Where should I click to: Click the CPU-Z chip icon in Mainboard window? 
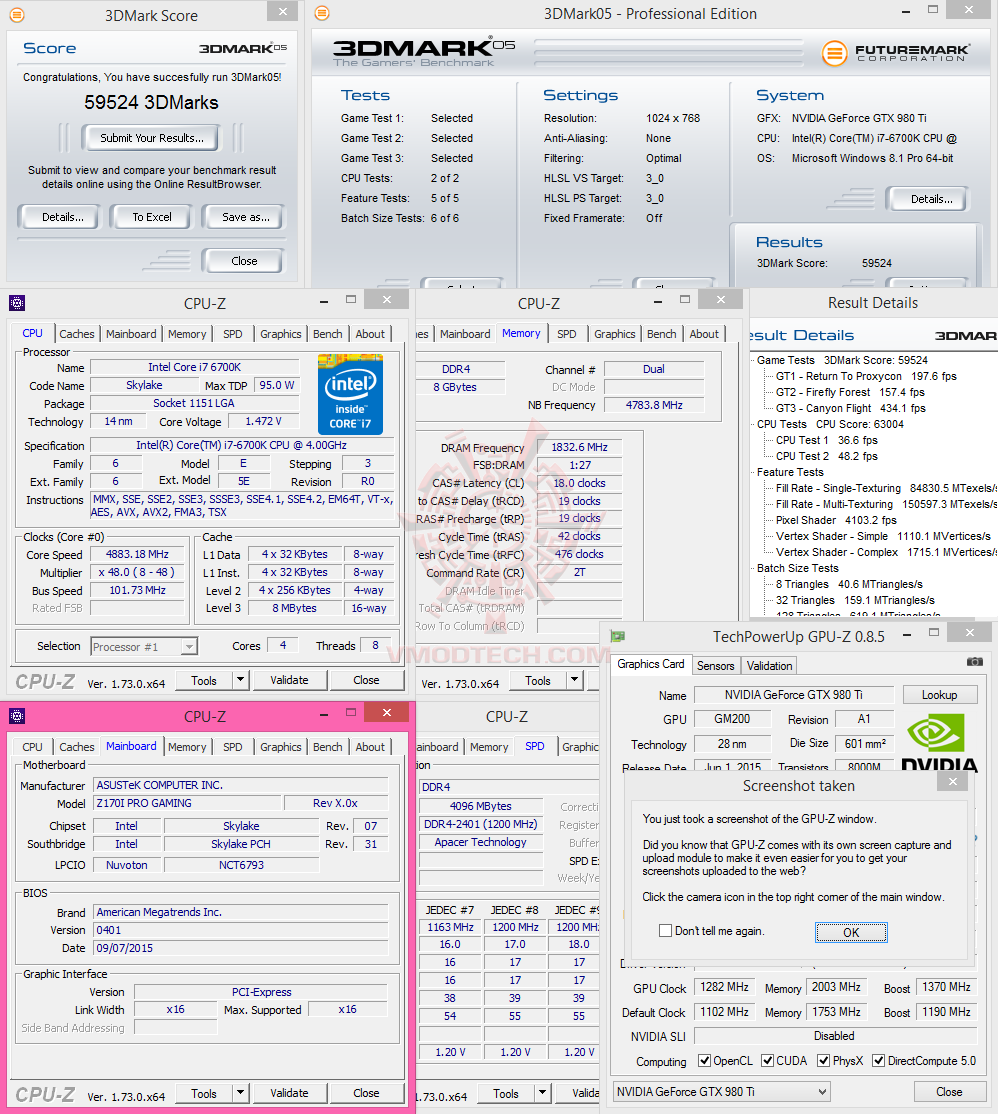coord(17,716)
